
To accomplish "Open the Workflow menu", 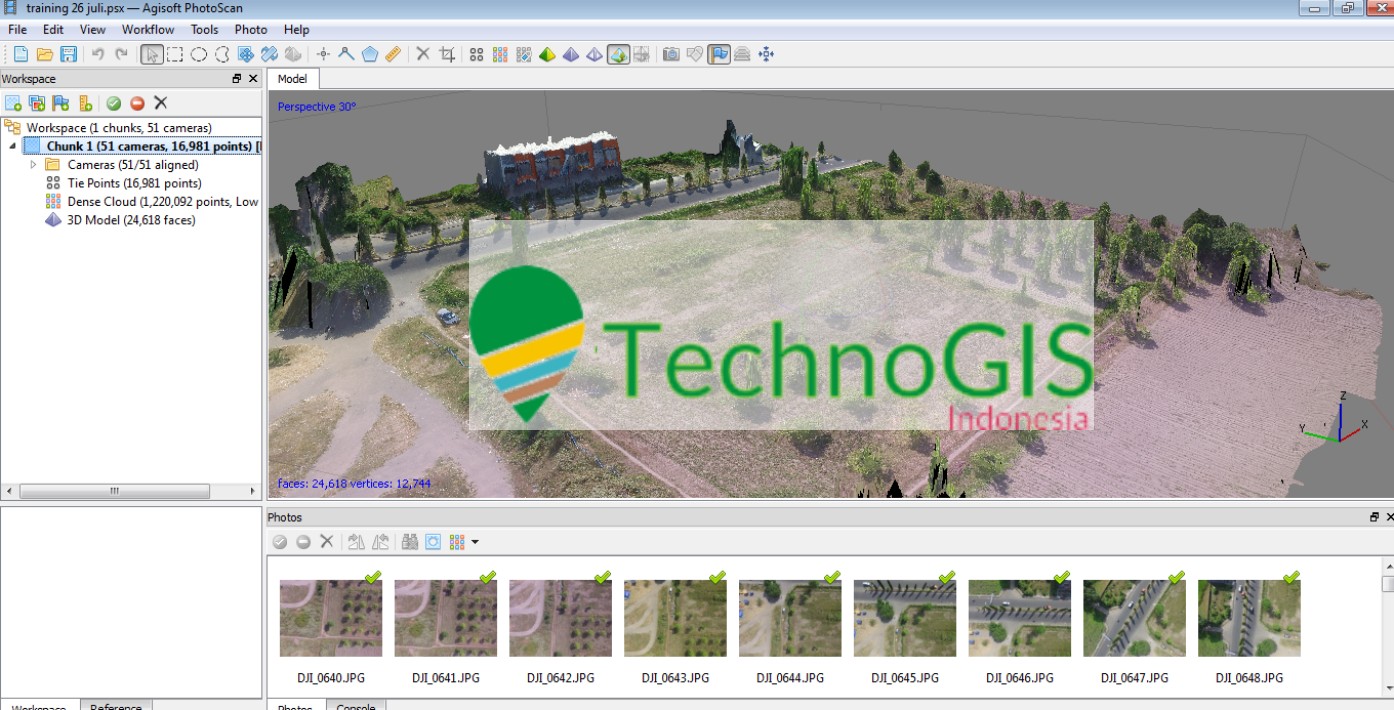I will click(148, 30).
